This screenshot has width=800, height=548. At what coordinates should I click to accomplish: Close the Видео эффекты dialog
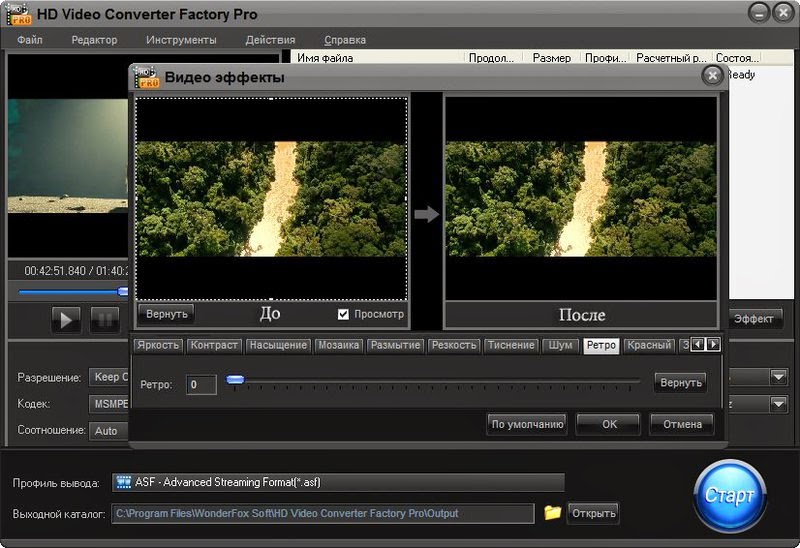pos(712,77)
